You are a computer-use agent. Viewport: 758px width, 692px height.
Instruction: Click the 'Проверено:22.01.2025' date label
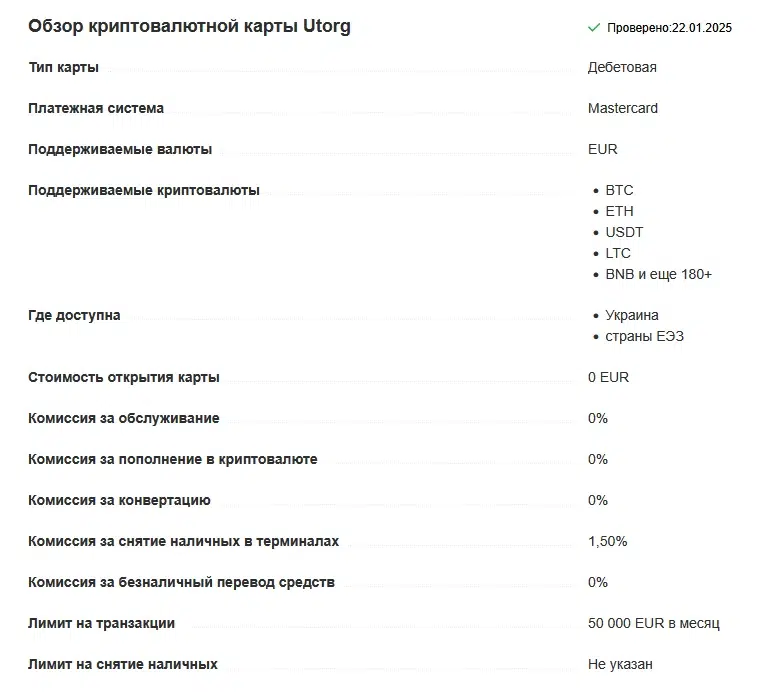tap(670, 28)
